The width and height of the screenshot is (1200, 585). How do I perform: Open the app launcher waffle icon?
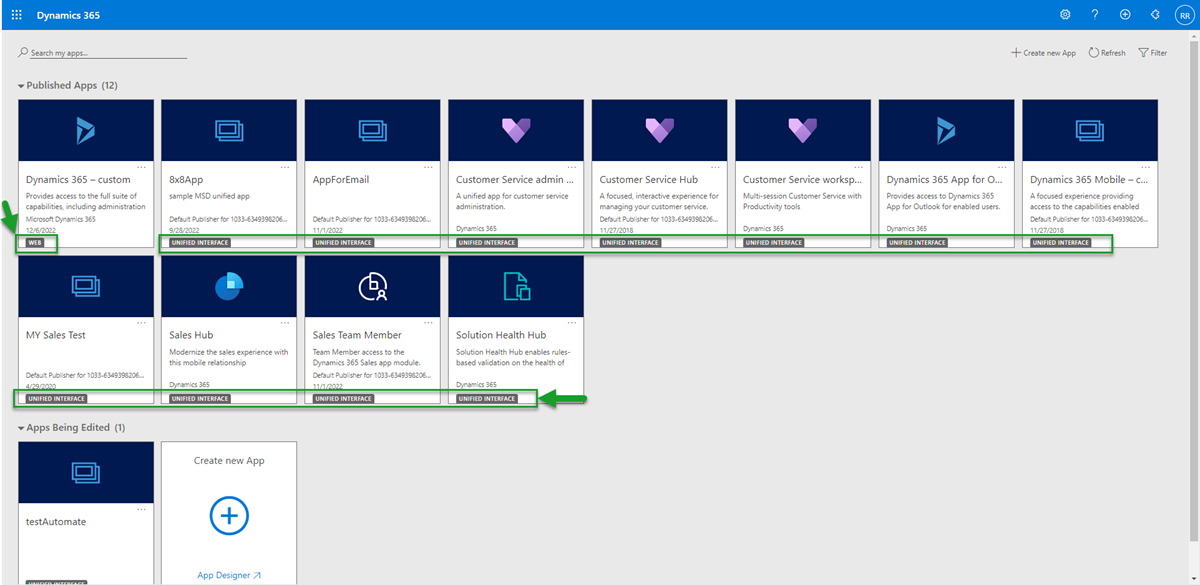pos(15,14)
